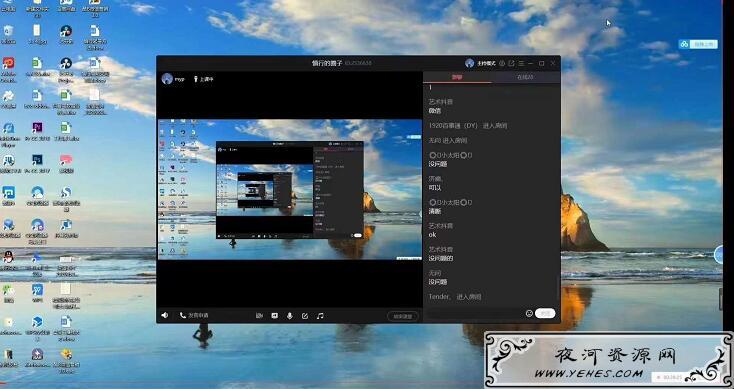Mute the speaker volume icon
The height and width of the screenshot is (389, 734).
coord(165,316)
